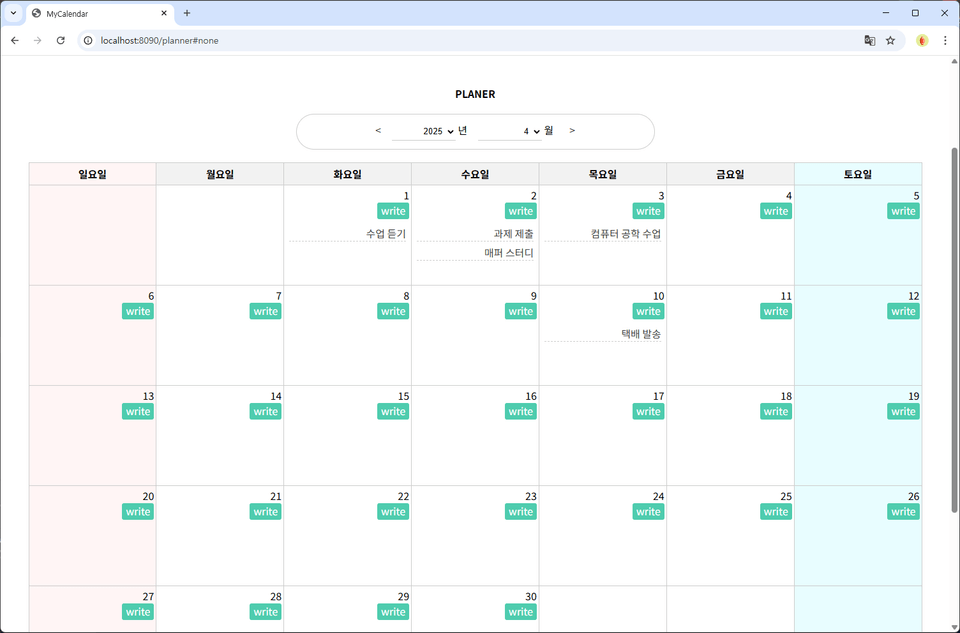960x633 pixels.
Task: Open the Google Translate icon
Action: pyautogui.click(x=869, y=40)
